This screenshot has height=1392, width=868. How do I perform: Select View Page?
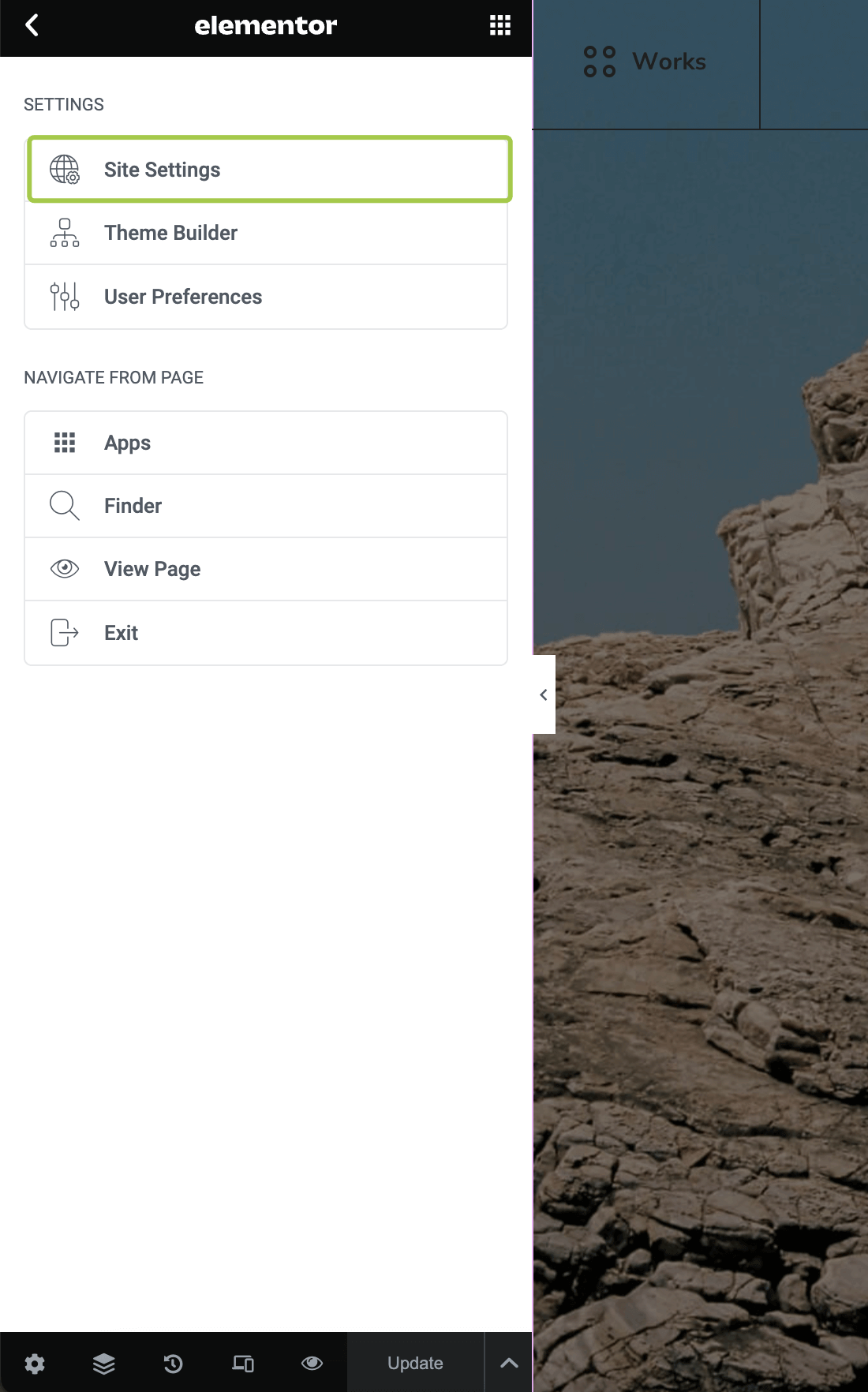[x=266, y=569]
